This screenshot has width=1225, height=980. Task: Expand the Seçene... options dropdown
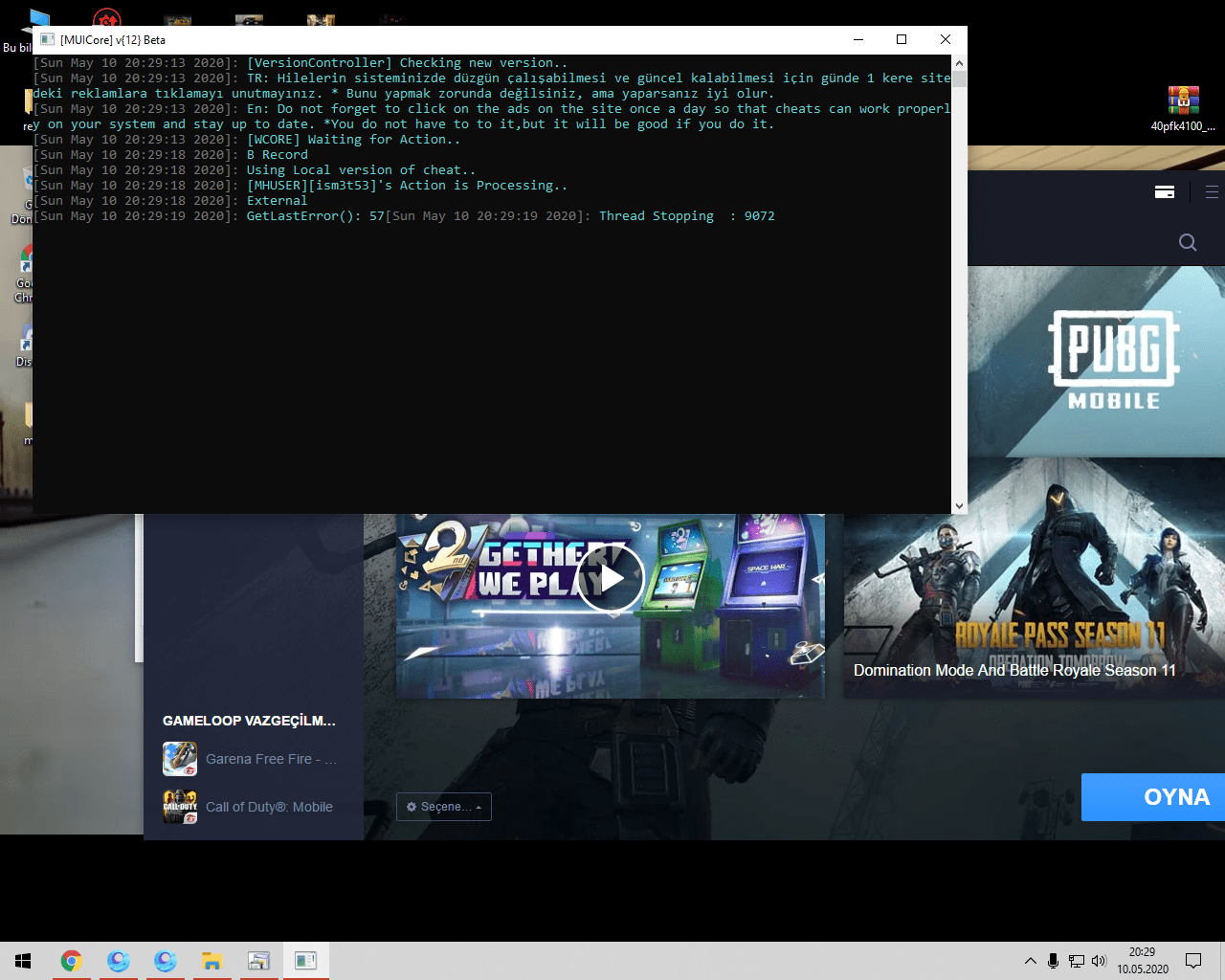coord(444,807)
